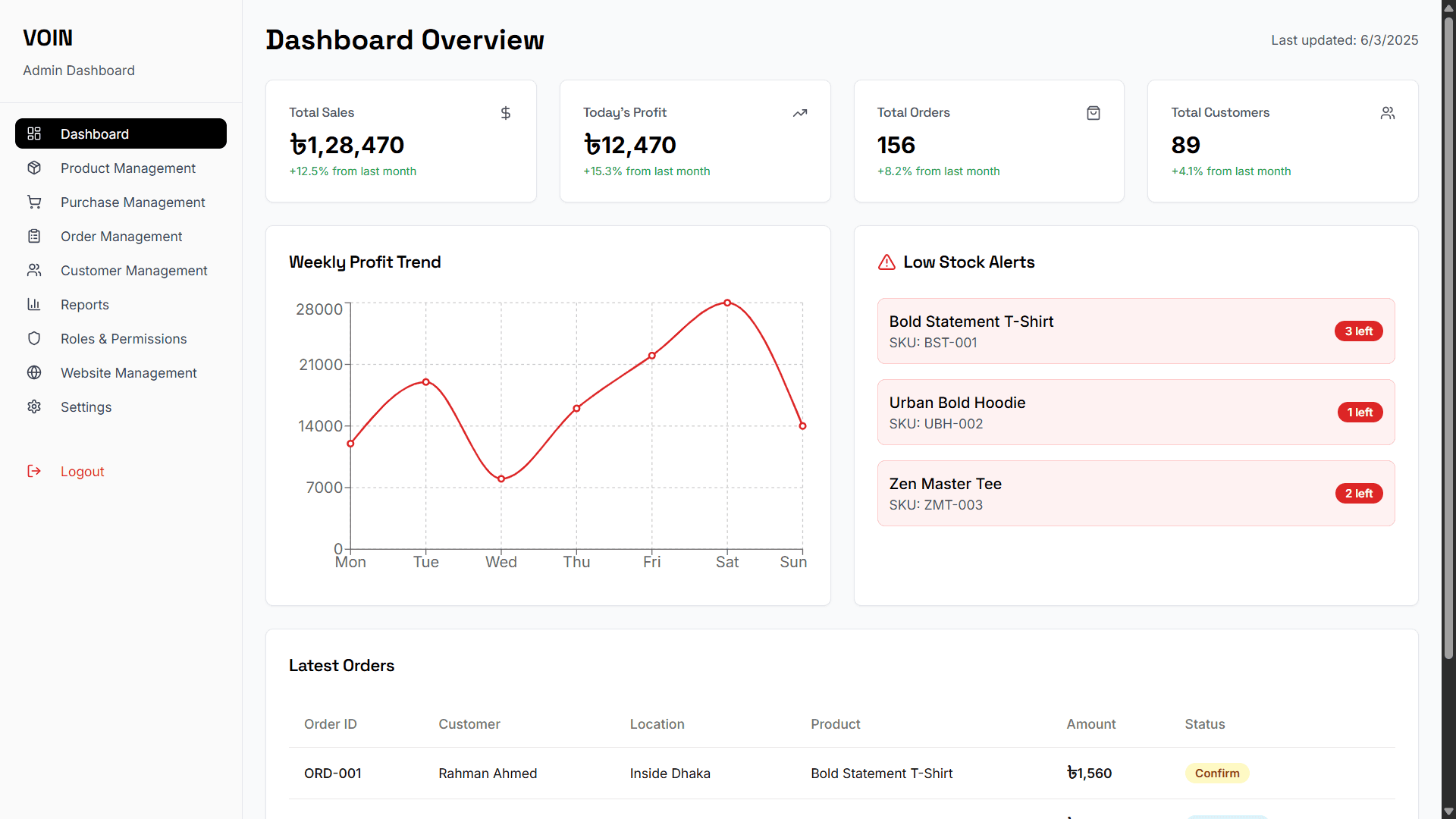The image size is (1456, 819).
Task: Click the Order Management clipboard icon
Action: click(34, 236)
